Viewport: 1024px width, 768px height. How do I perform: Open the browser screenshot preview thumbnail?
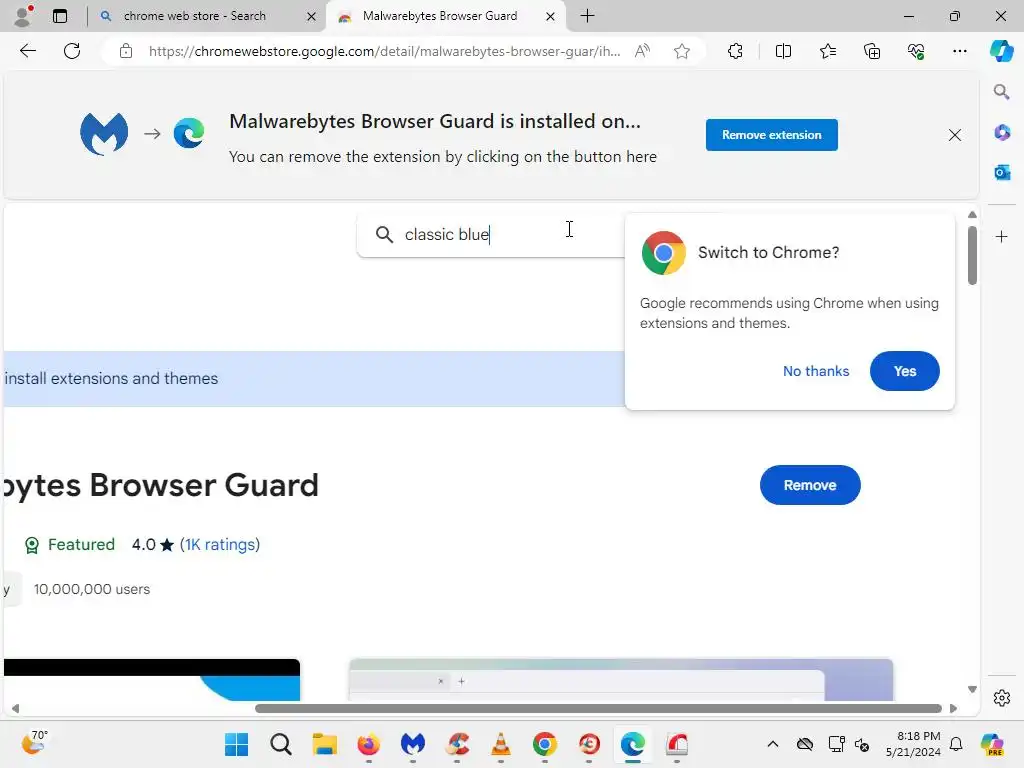click(620, 679)
